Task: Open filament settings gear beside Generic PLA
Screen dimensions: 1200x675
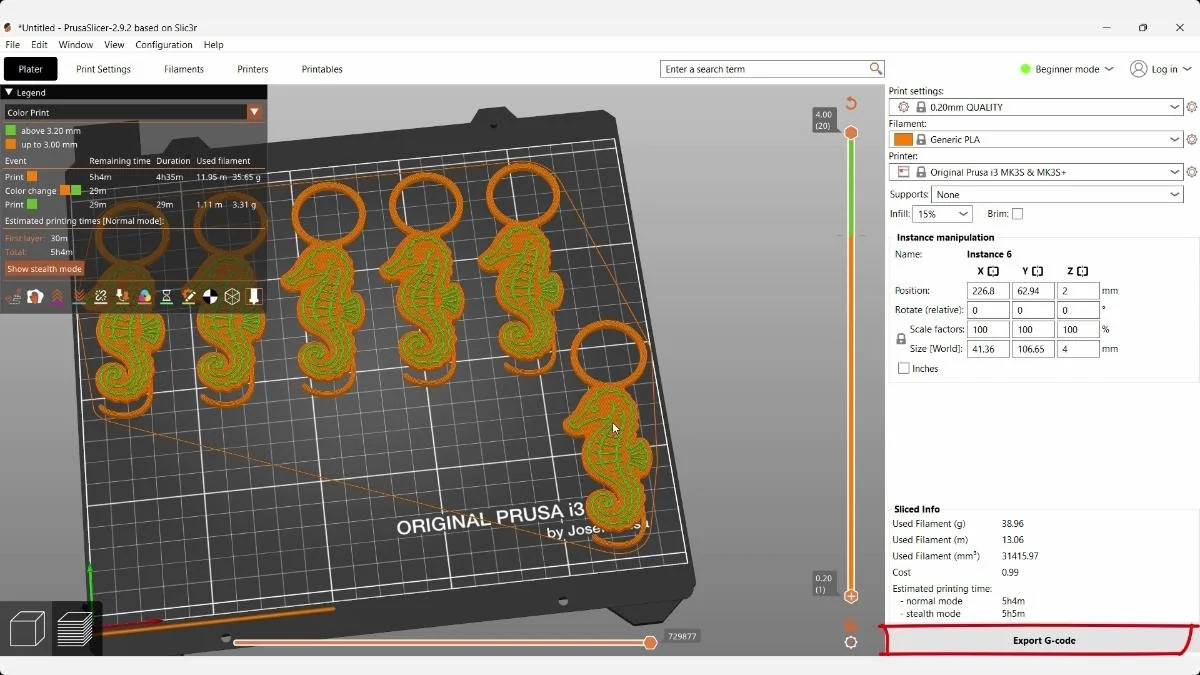Action: (1191, 140)
